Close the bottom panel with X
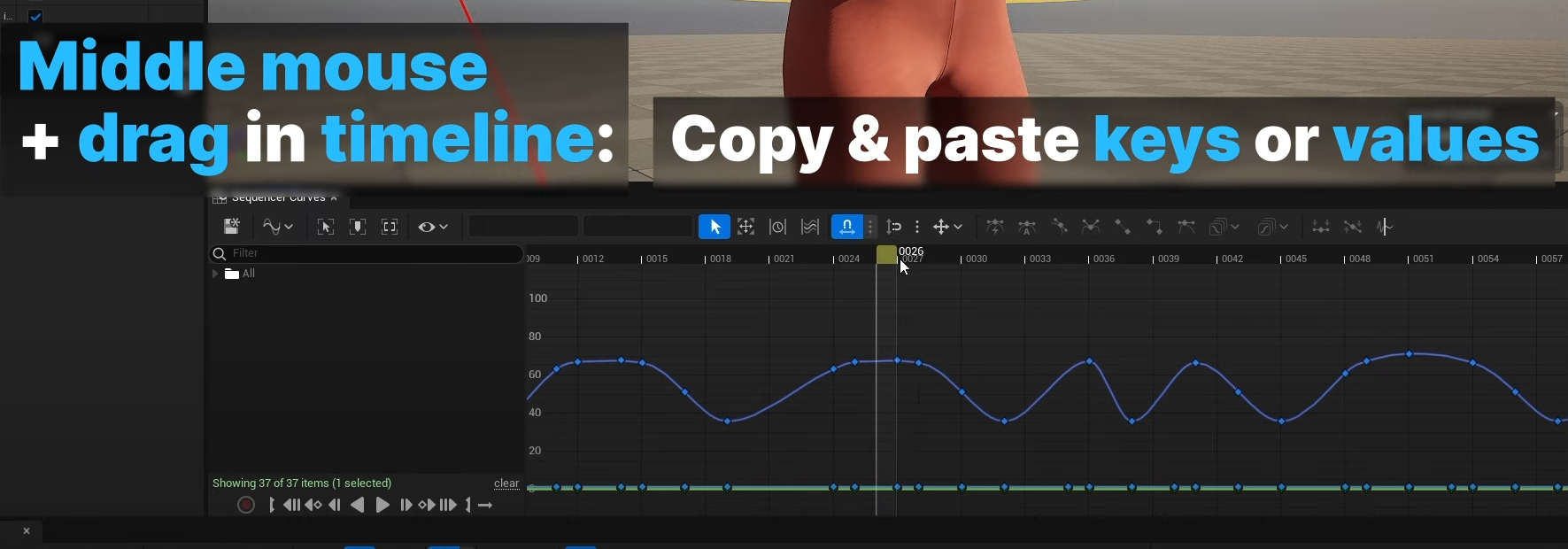1568x549 pixels. coord(27,531)
